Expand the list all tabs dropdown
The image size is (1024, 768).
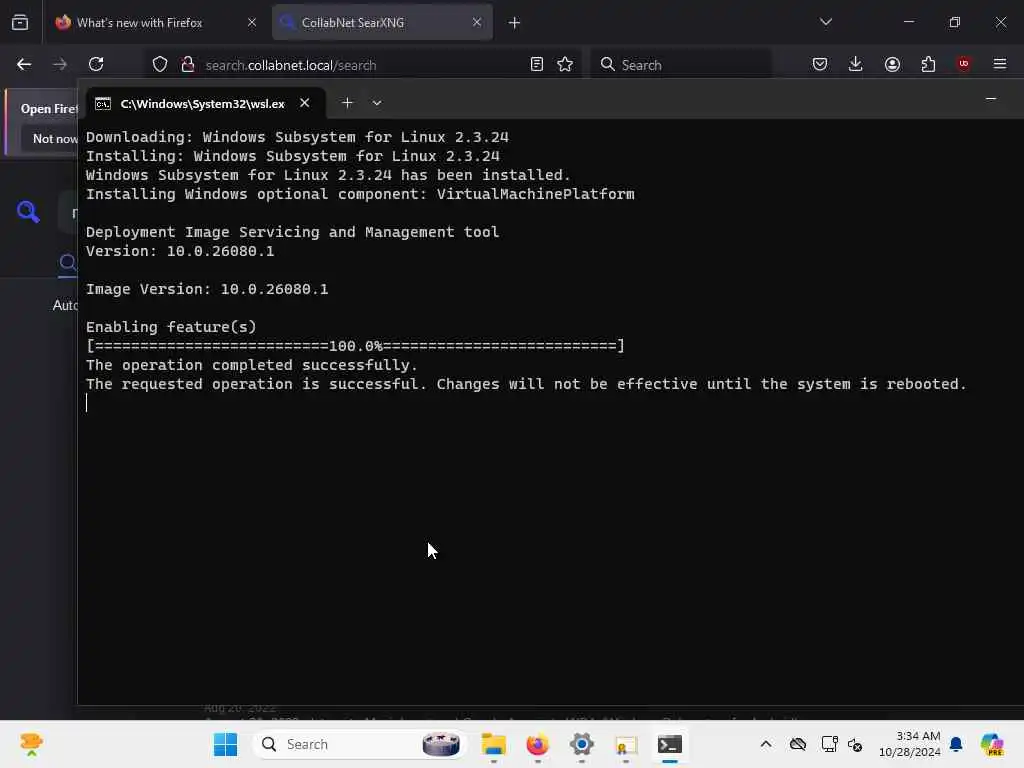click(x=825, y=22)
